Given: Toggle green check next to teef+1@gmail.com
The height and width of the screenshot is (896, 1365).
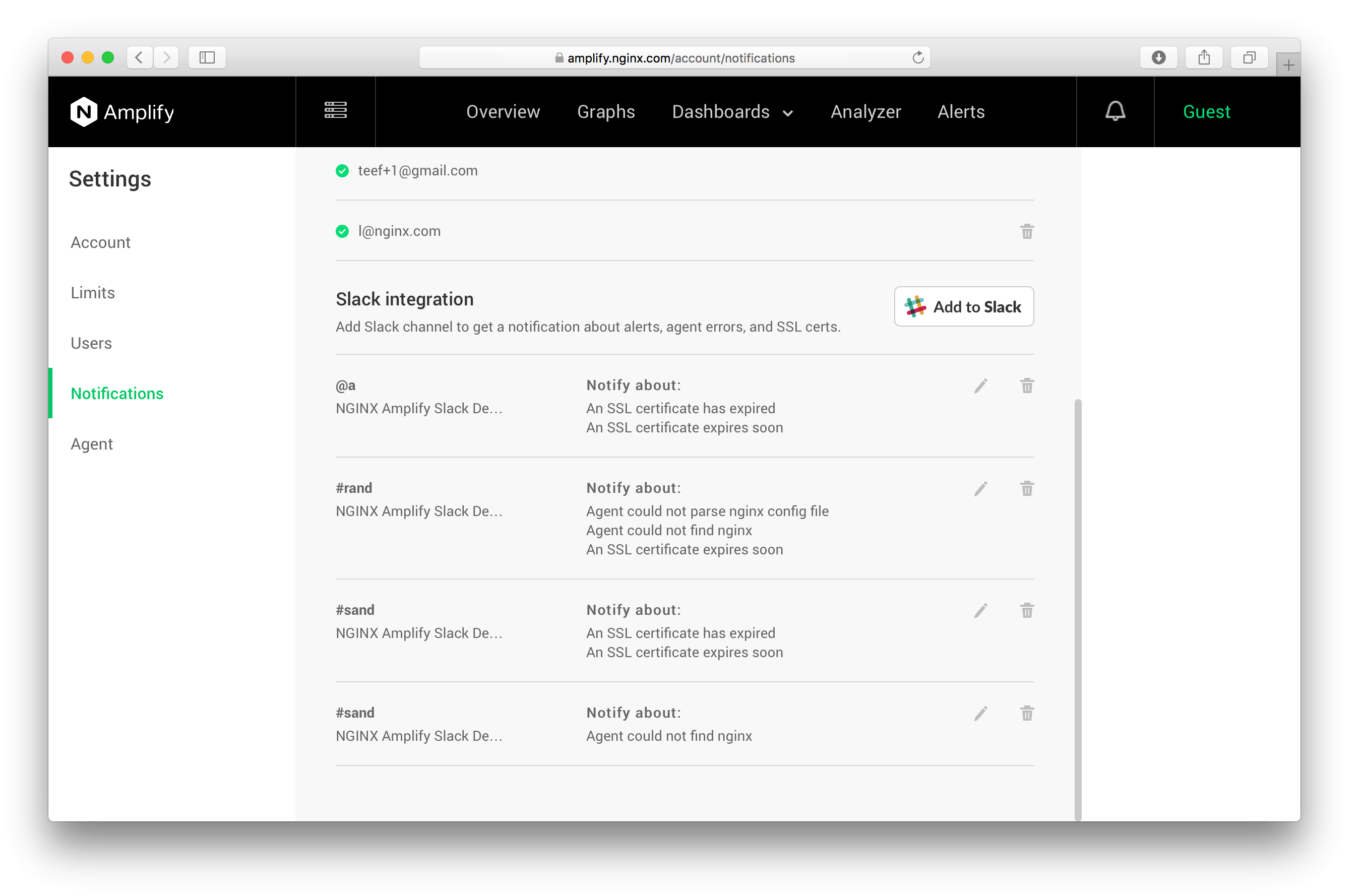Looking at the screenshot, I should coord(342,171).
